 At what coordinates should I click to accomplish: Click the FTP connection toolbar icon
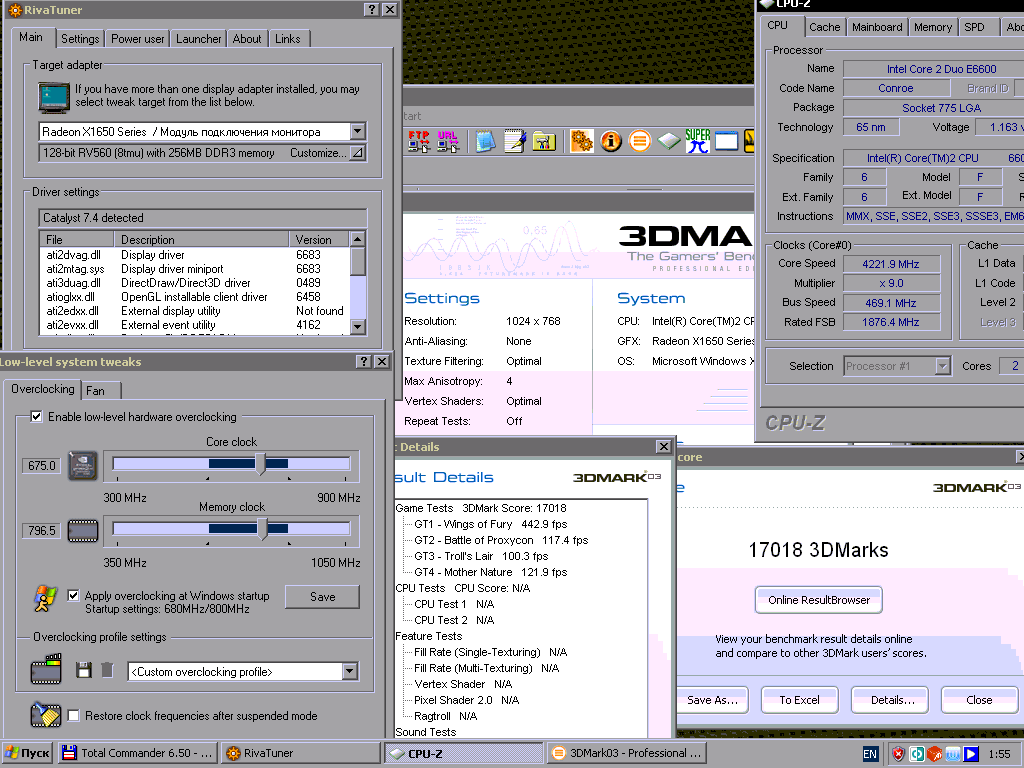419,141
